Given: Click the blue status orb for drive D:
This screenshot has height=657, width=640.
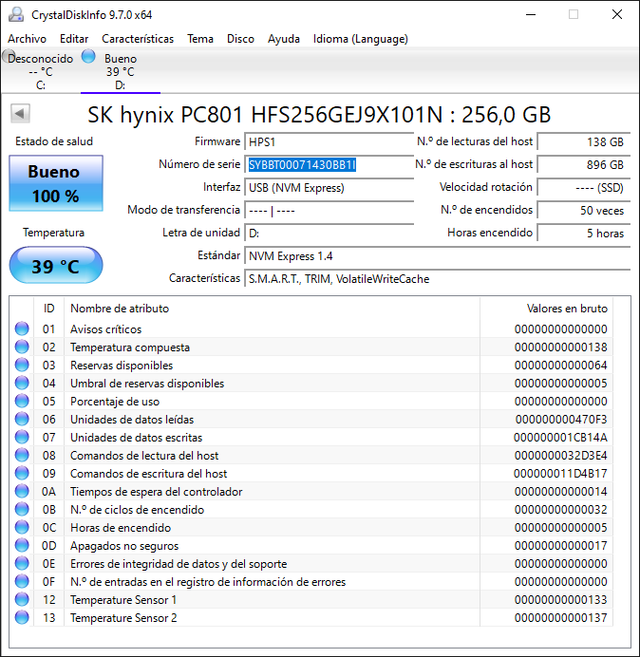Looking at the screenshot, I should [x=88, y=56].
